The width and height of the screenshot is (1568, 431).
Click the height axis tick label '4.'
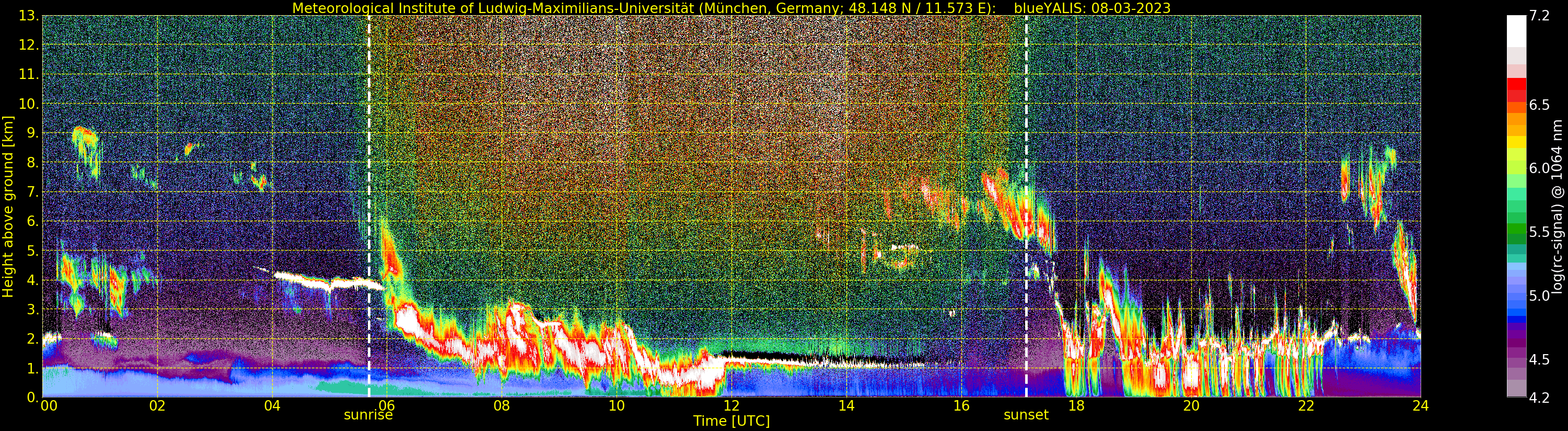[x=33, y=280]
